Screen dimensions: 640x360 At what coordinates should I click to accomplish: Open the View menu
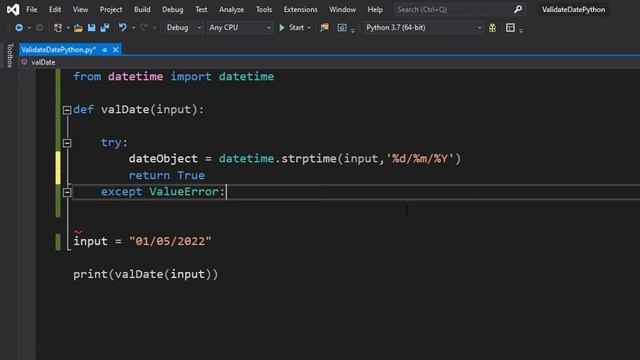click(x=80, y=9)
